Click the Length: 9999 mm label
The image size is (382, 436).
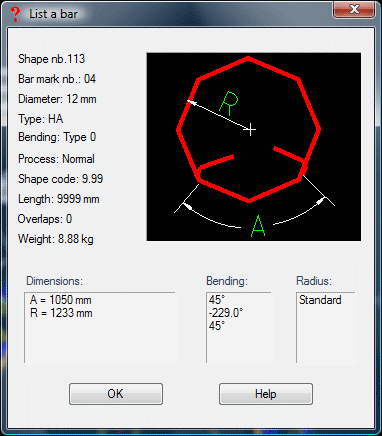[x=59, y=199]
